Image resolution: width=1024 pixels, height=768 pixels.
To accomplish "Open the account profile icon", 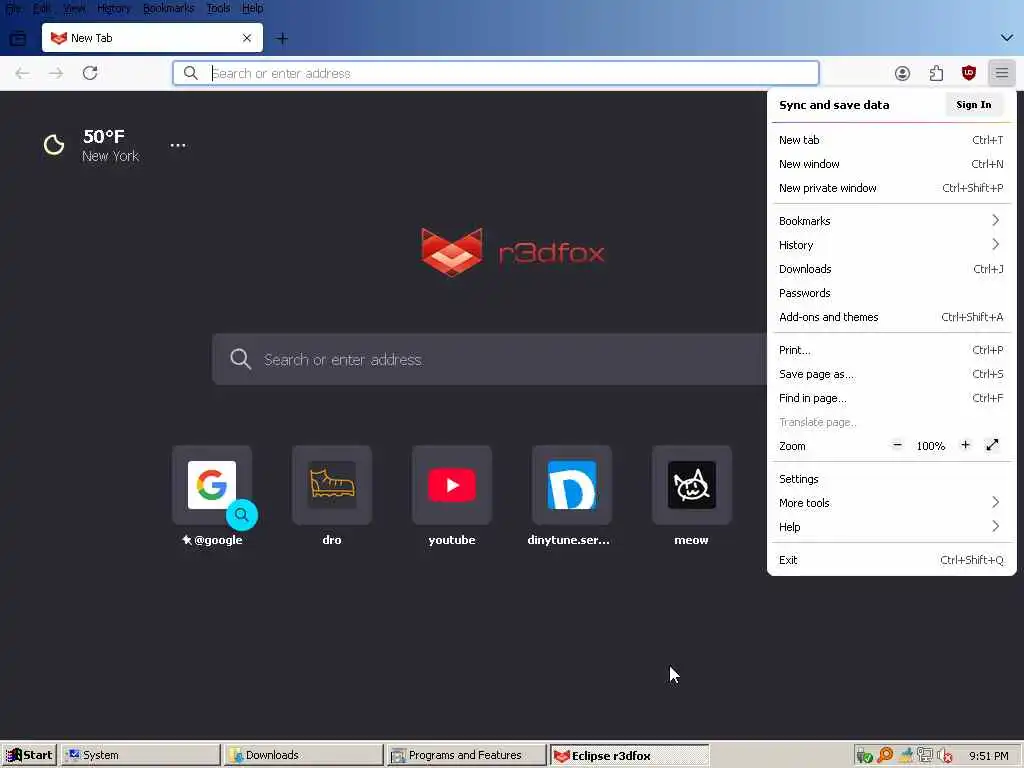I will click(x=903, y=73).
